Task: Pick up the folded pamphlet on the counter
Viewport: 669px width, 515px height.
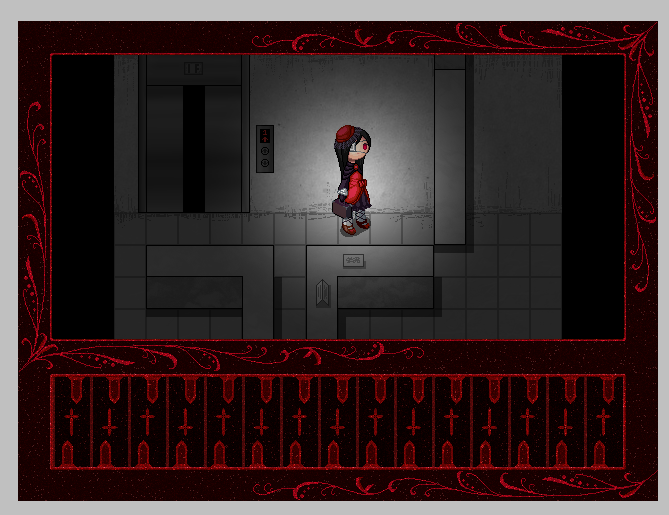Action: (323, 293)
